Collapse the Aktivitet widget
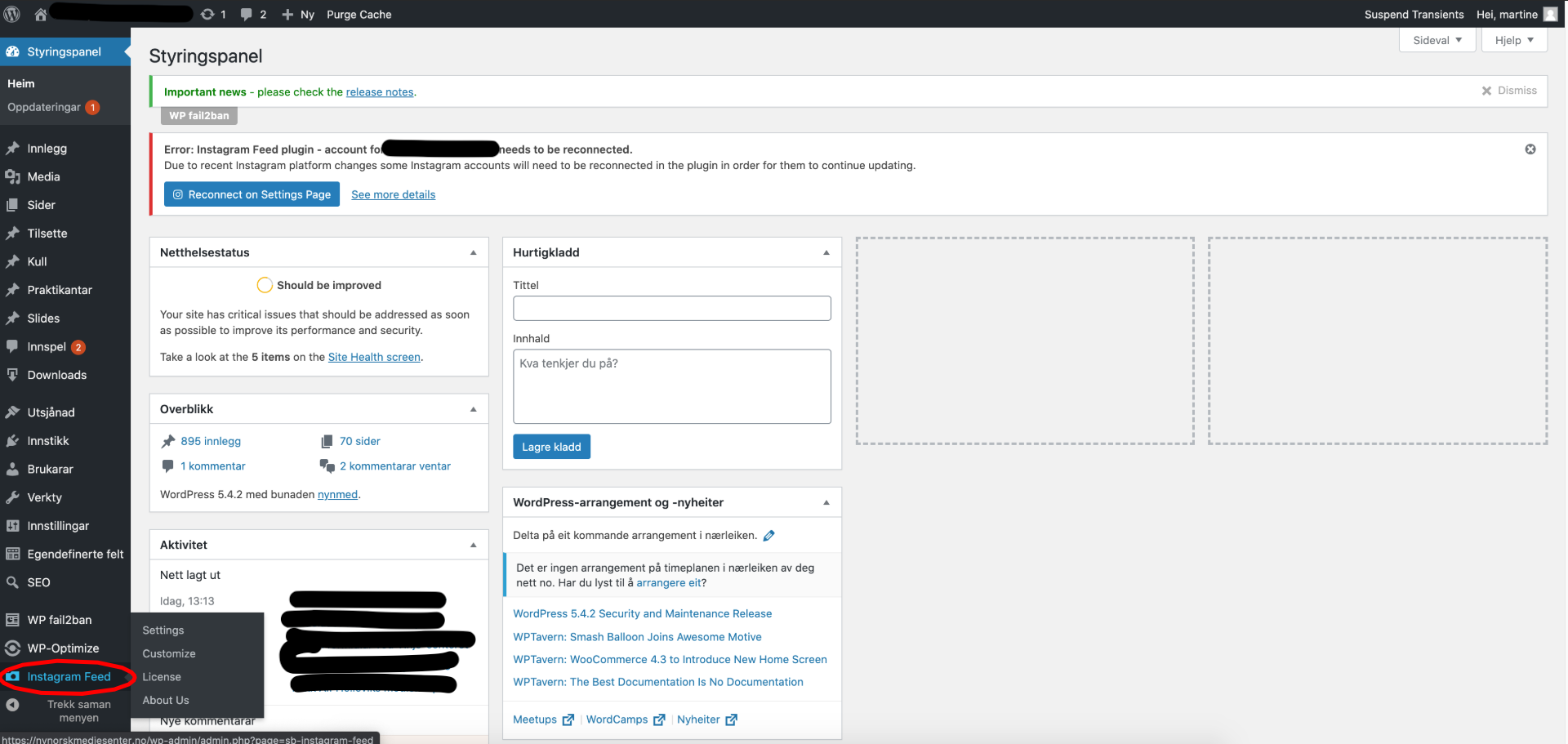1568x744 pixels. [473, 545]
